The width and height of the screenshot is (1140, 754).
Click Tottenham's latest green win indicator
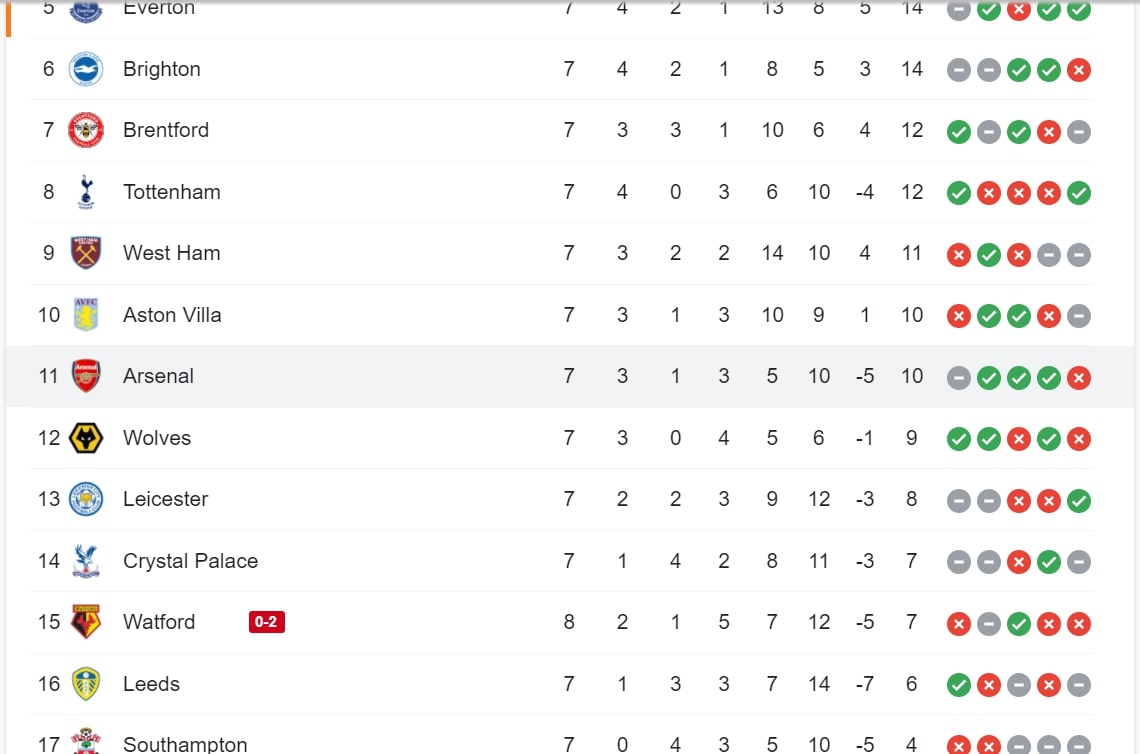1079,192
